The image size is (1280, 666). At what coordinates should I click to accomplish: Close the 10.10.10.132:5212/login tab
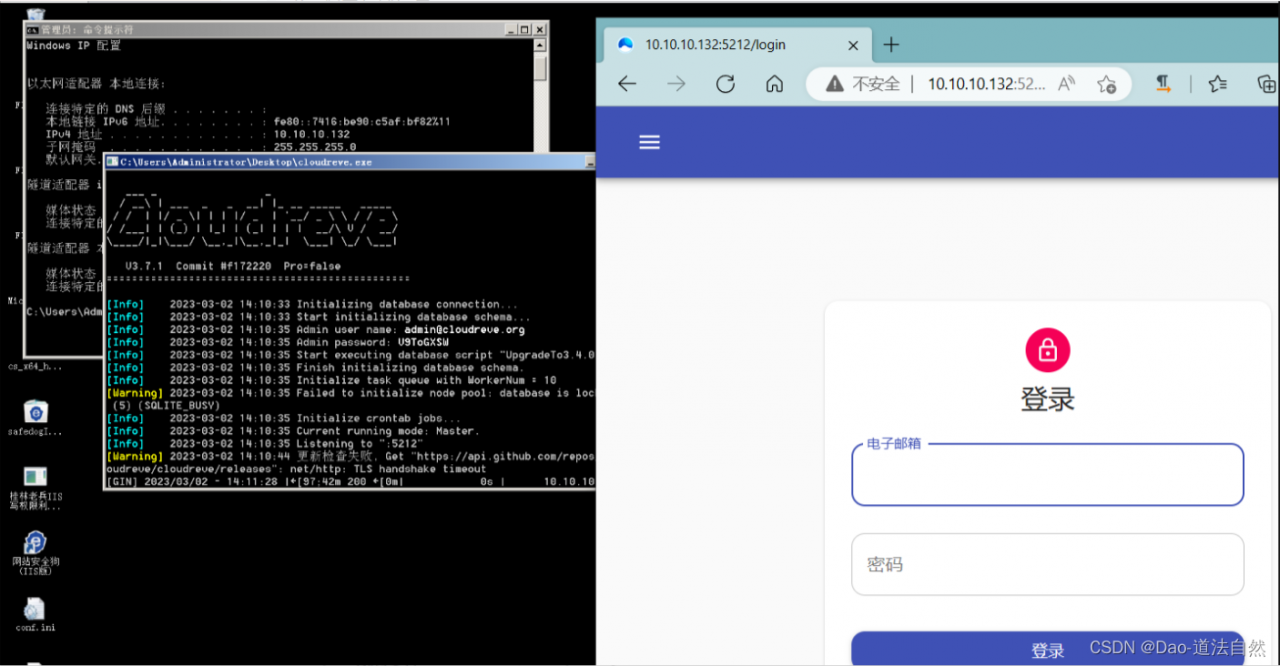tap(853, 45)
